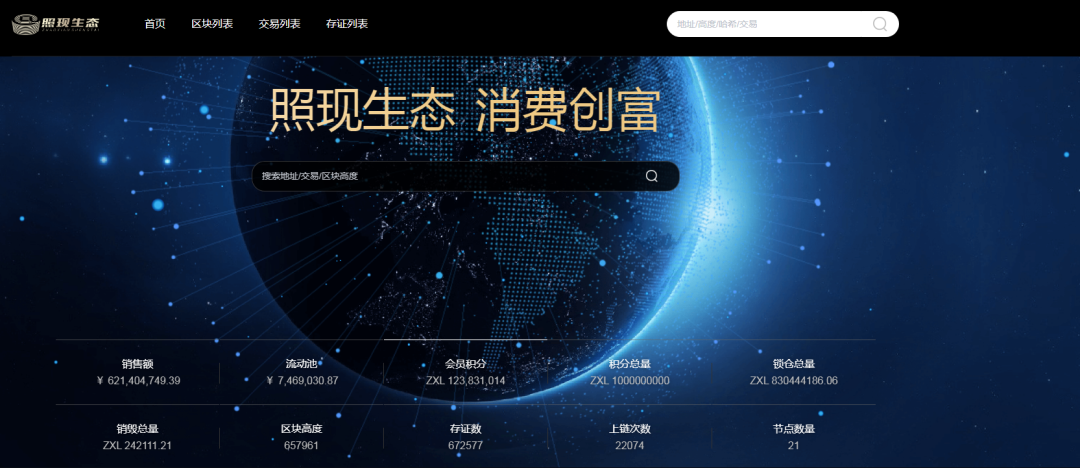Viewport: 1080px width, 468px height.
Task: Open the 区块列表 menu item
Action: [212, 24]
